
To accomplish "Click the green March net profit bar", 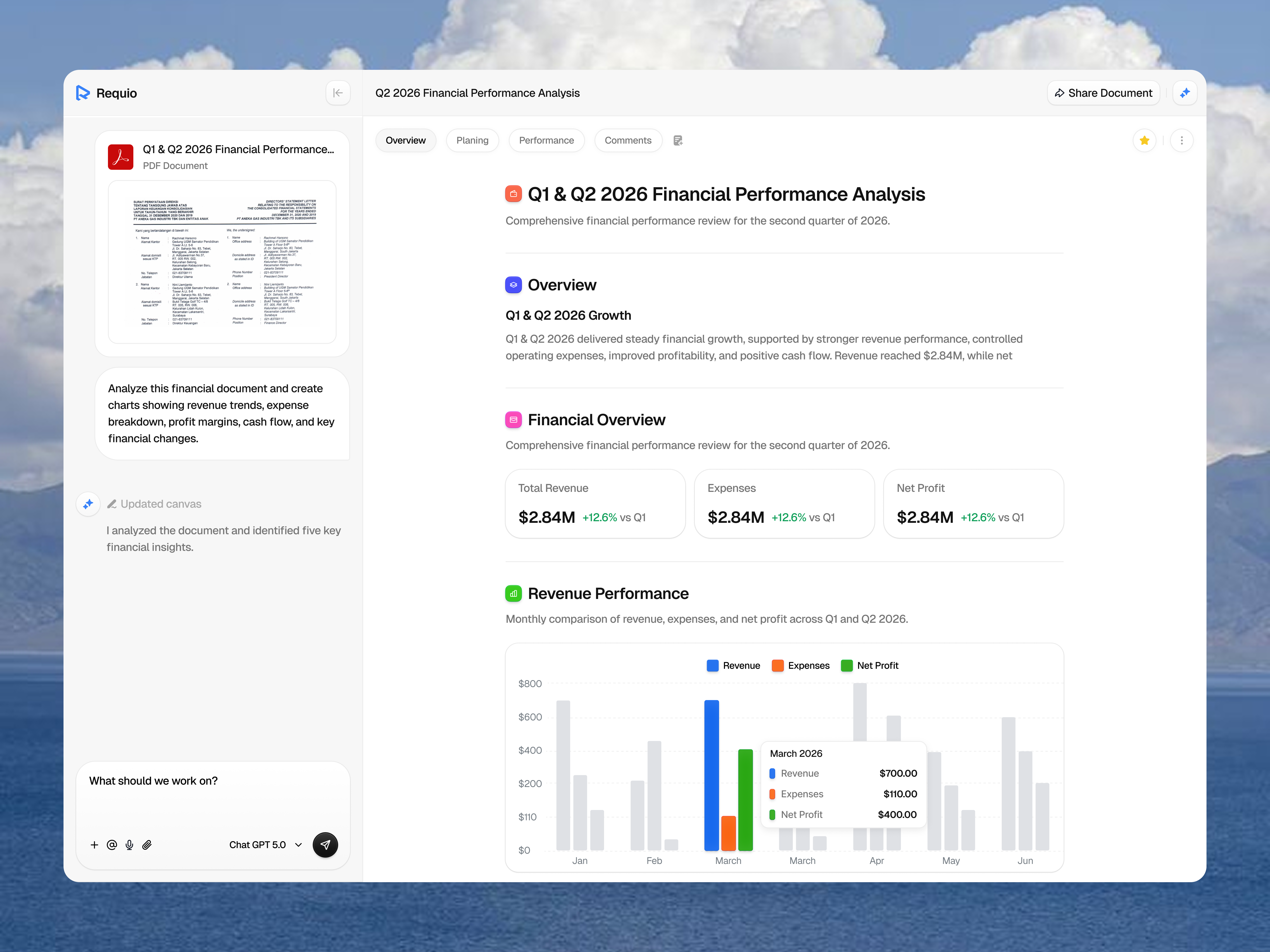I will [x=745, y=800].
